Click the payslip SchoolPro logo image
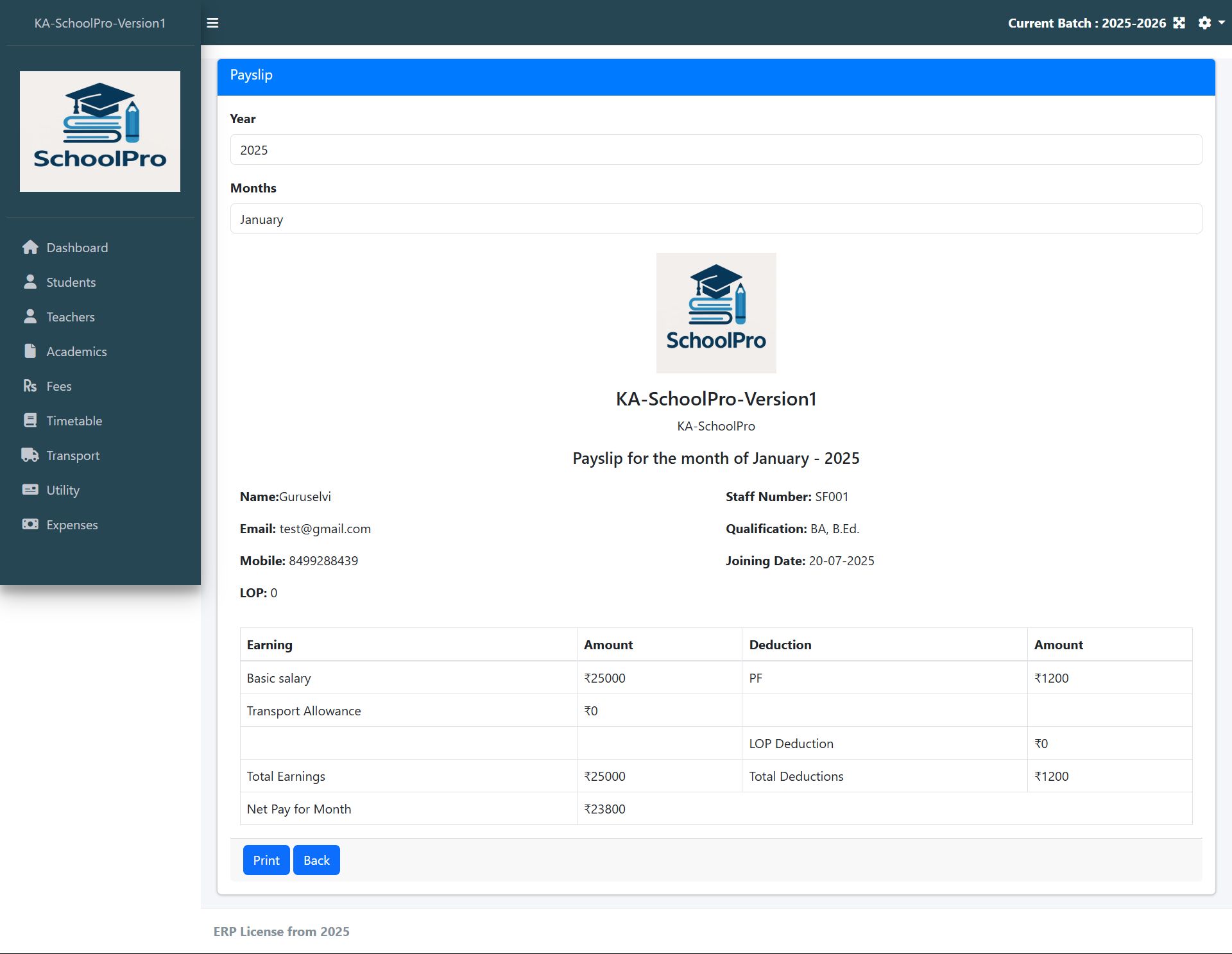Image resolution: width=1232 pixels, height=954 pixels. click(x=716, y=313)
